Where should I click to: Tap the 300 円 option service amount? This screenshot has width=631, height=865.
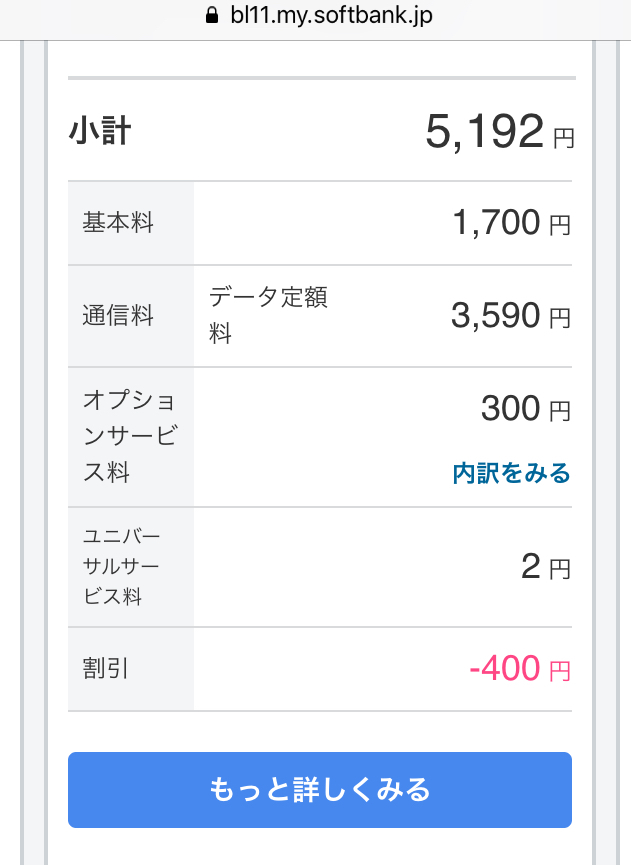(525, 408)
